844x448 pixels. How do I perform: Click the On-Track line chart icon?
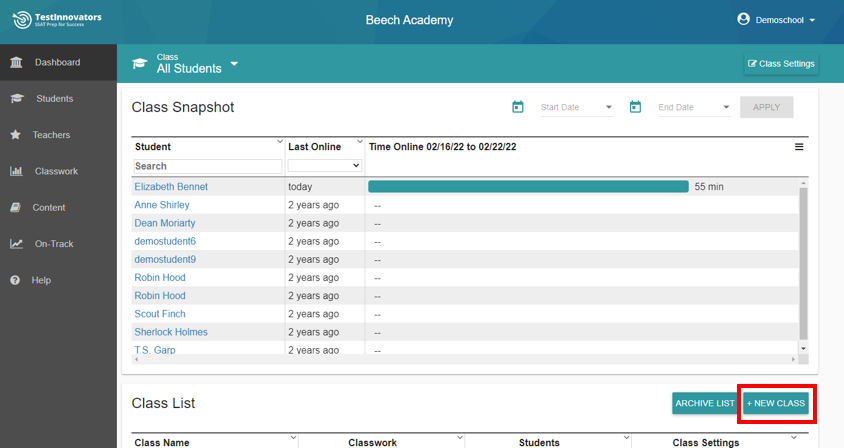16,244
